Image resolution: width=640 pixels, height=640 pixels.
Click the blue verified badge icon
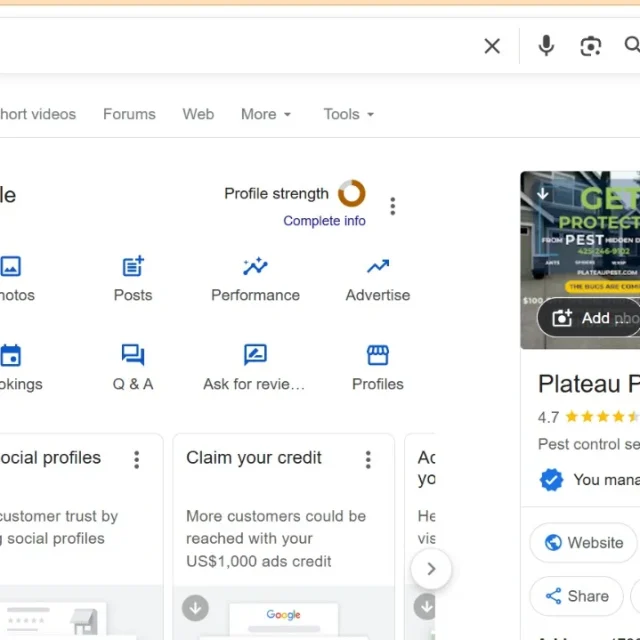tap(551, 480)
